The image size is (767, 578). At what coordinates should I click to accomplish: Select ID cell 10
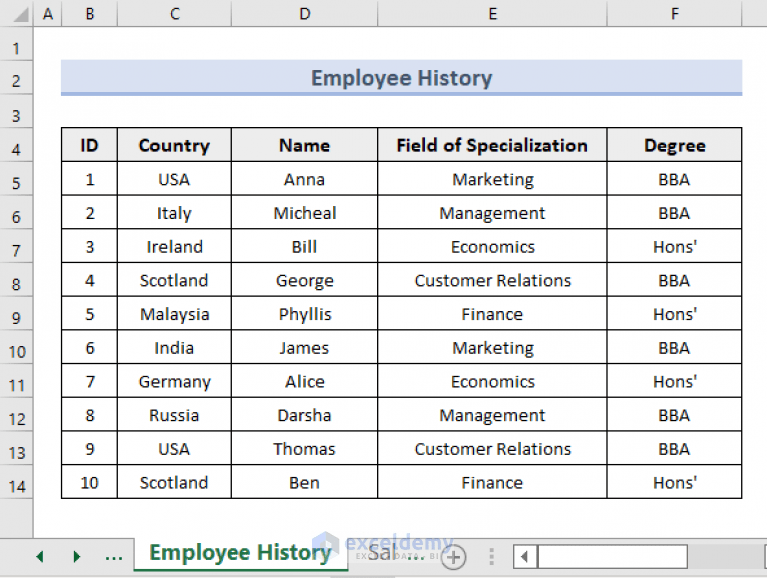[90, 483]
